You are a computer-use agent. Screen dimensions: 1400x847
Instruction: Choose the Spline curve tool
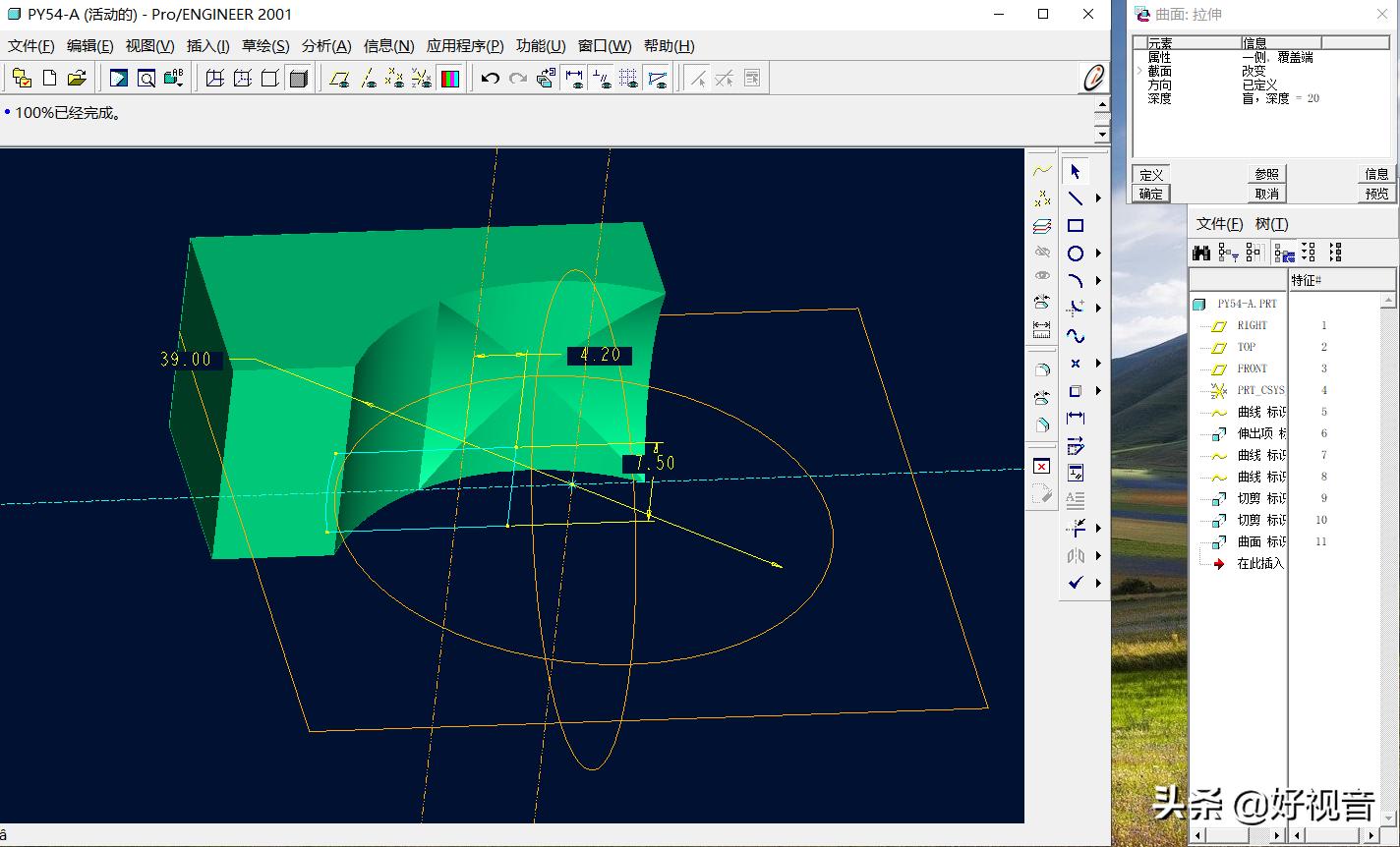click(x=1076, y=336)
